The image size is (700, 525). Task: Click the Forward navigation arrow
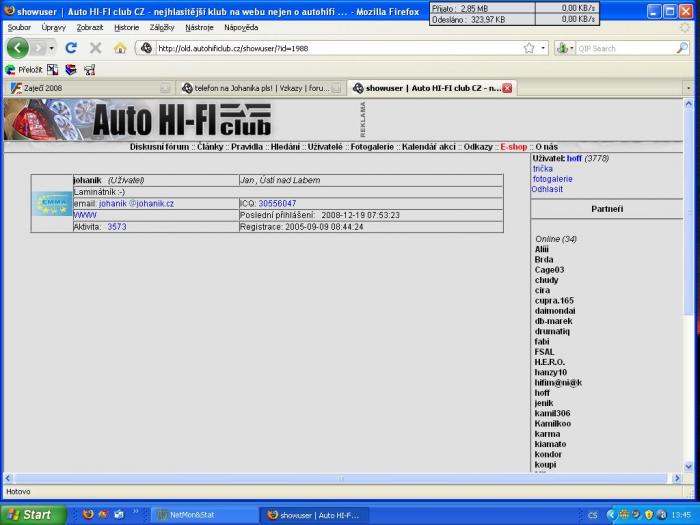click(x=39, y=48)
